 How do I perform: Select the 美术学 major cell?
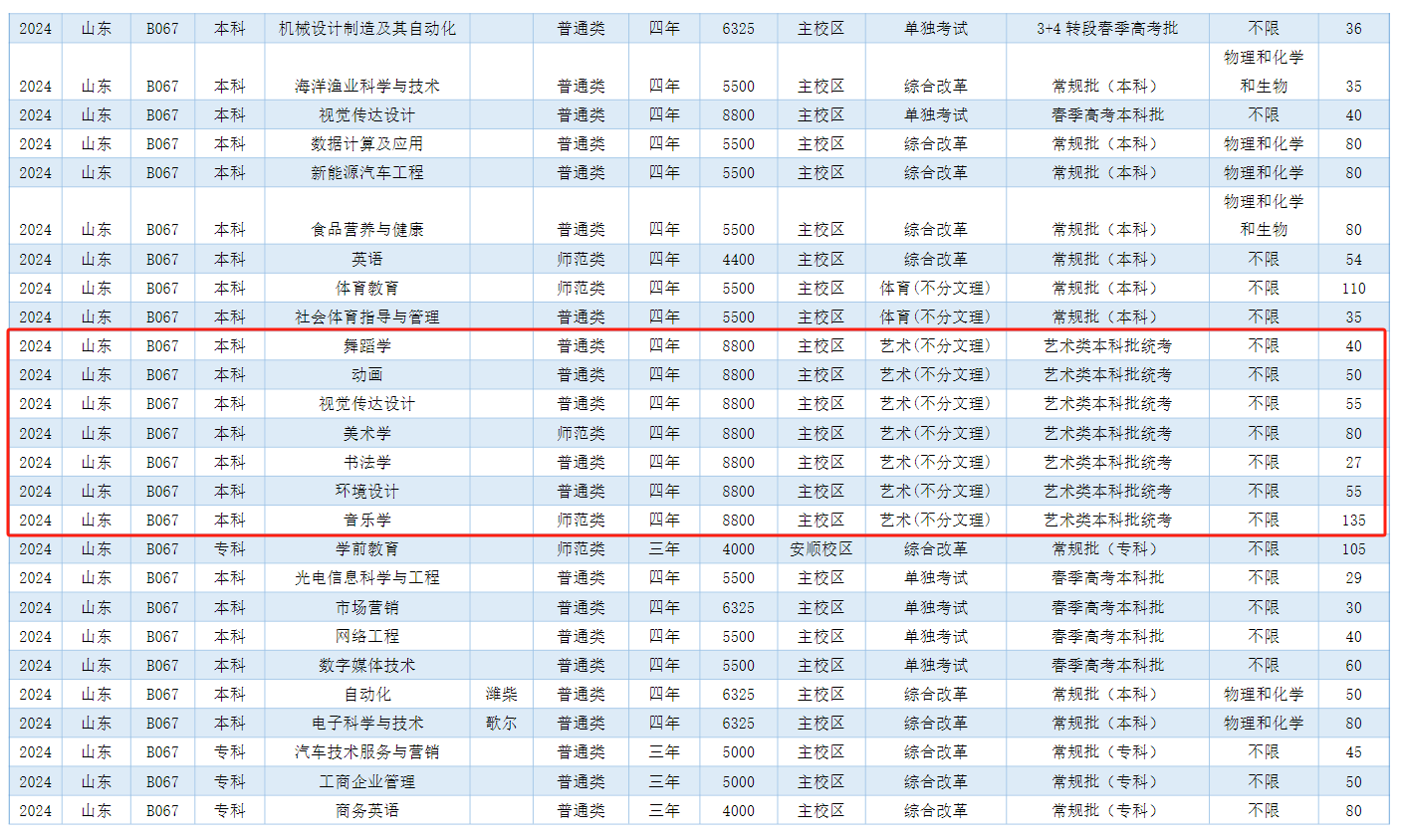[366, 433]
